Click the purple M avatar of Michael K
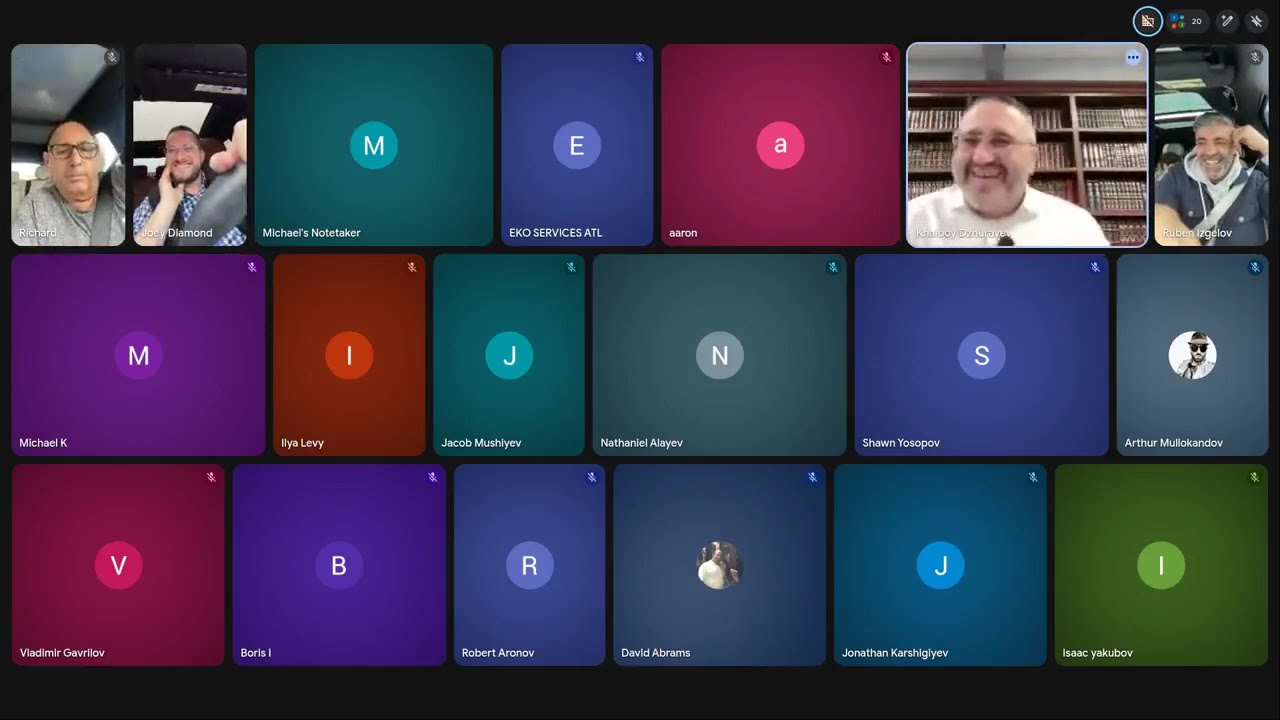This screenshot has height=720, width=1280. 139,356
